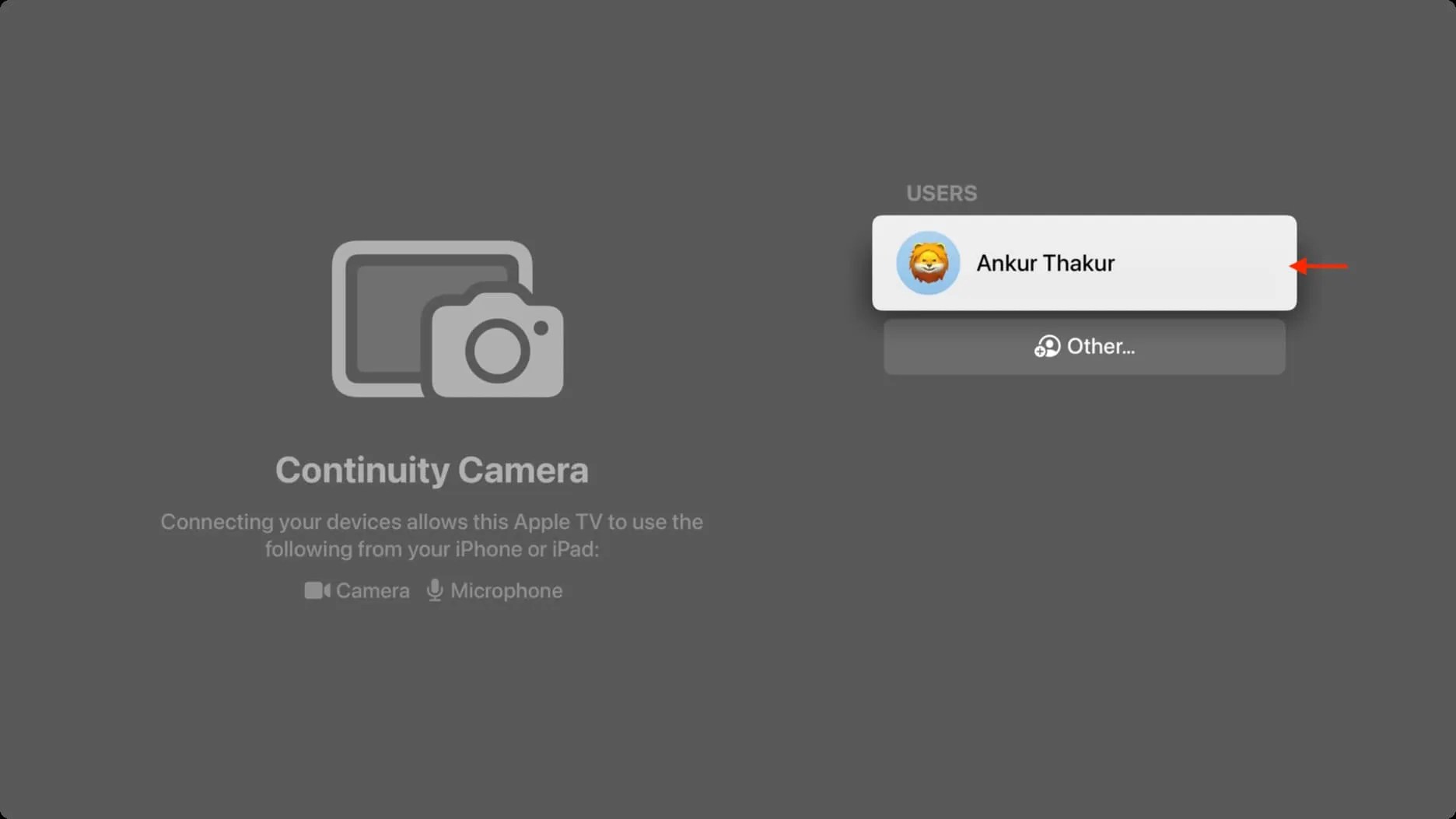
Task: Click the add-person icon inside the Other button
Action: [x=1045, y=346]
